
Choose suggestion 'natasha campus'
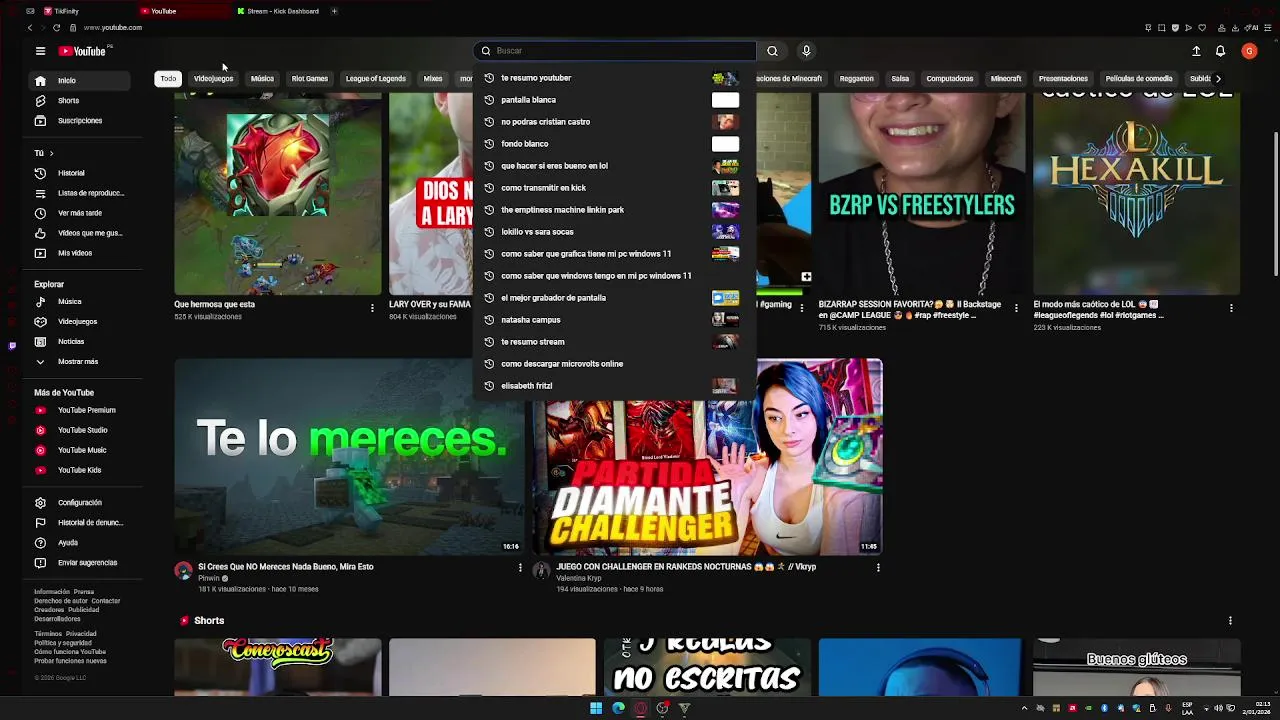(x=614, y=320)
